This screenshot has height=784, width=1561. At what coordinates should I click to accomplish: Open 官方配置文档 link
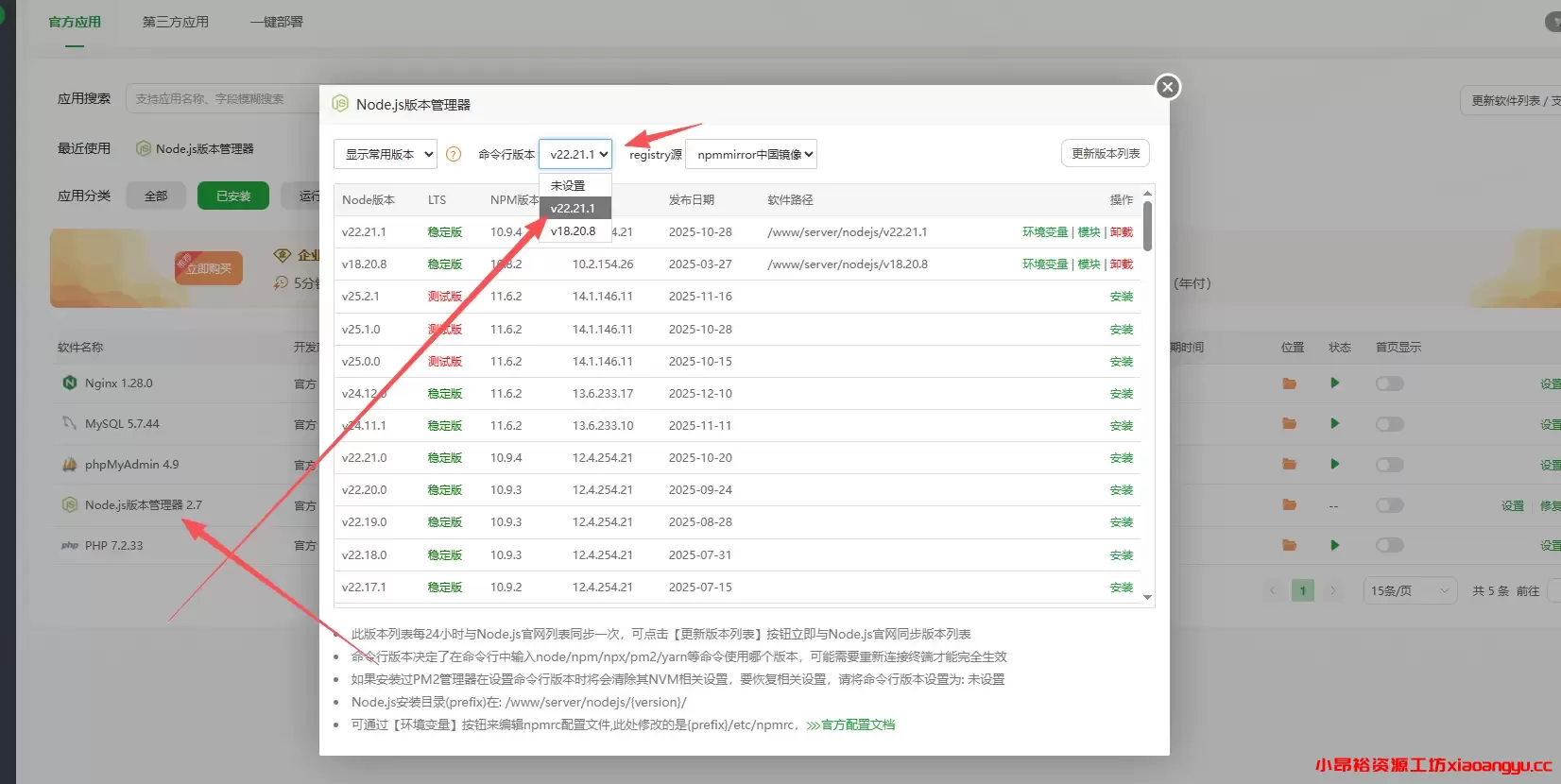click(851, 725)
